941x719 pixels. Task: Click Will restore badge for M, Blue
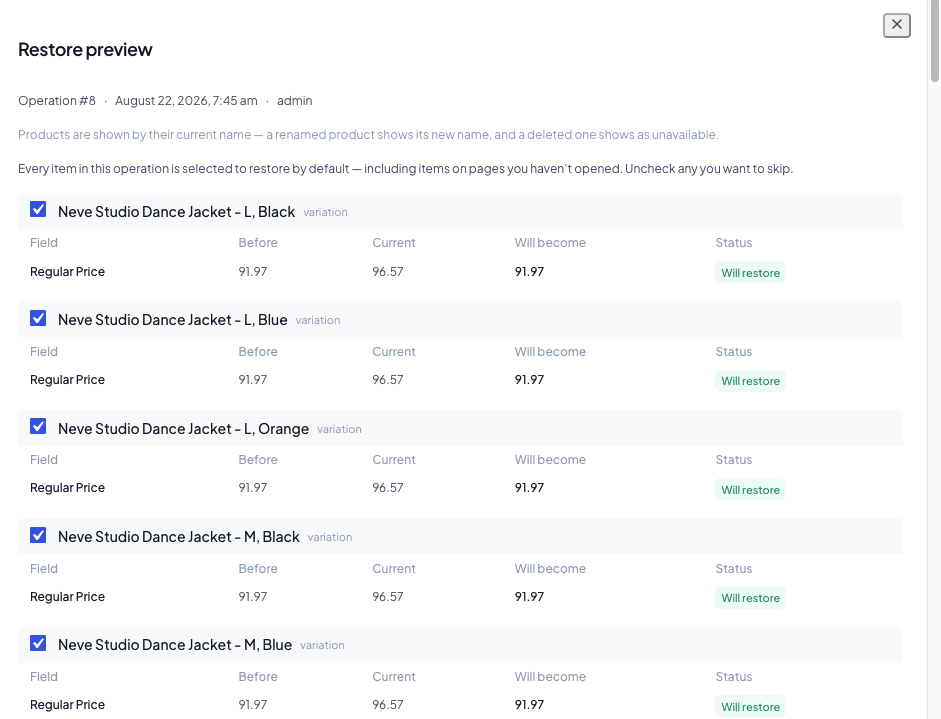tap(750, 706)
